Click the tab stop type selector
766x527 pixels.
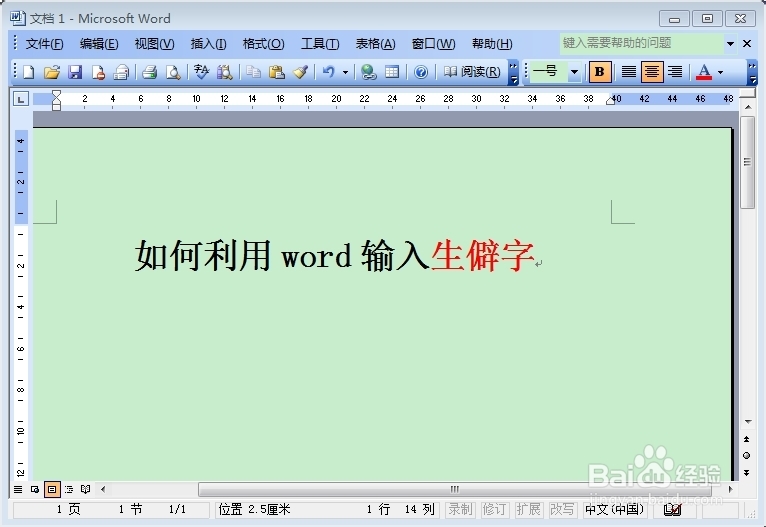[x=21, y=99]
